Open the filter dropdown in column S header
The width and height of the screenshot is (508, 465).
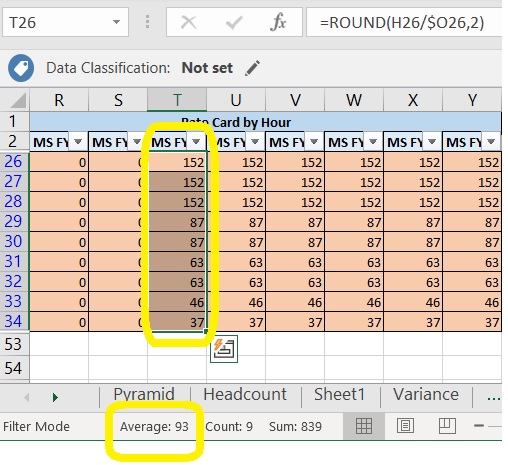(137, 142)
